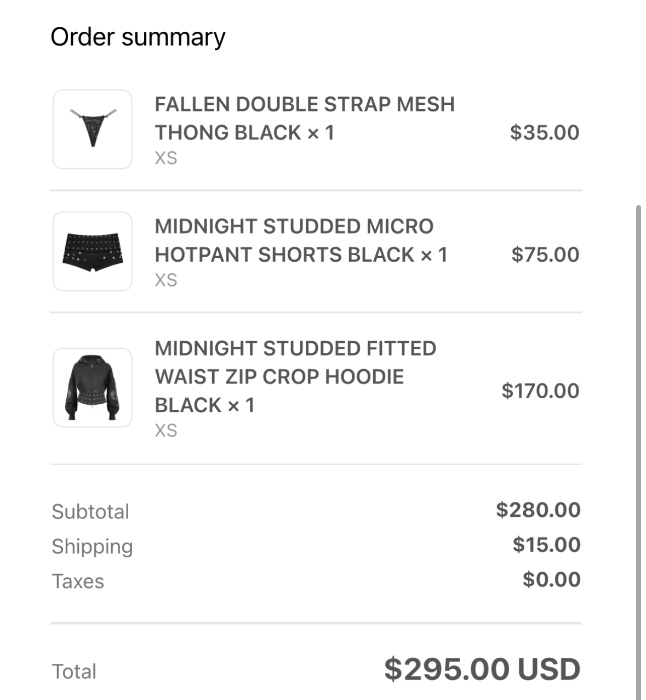
Task: Click the $35.00 thong price
Action: (544, 132)
